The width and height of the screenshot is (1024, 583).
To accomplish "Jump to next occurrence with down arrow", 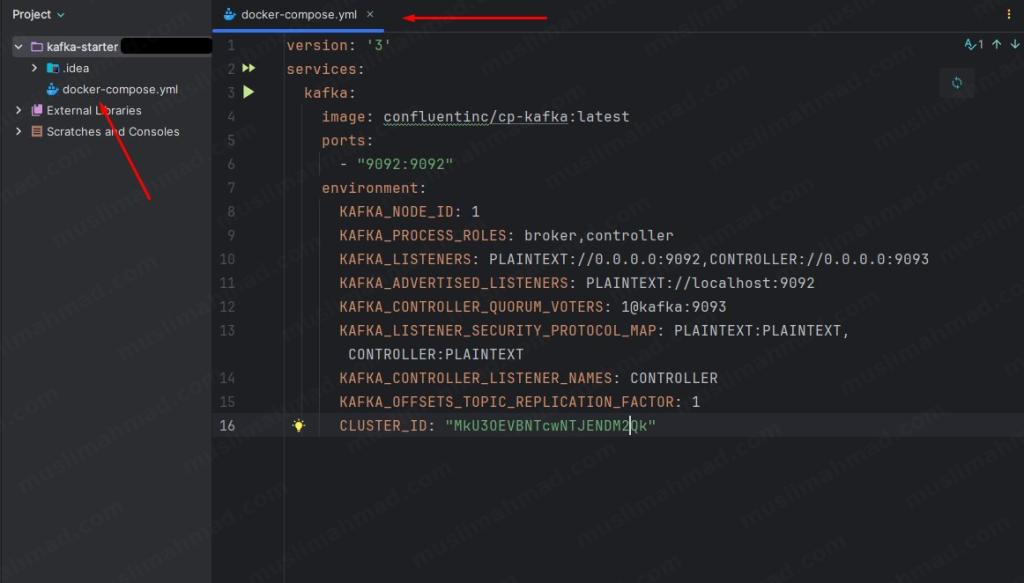I will click(1014, 44).
